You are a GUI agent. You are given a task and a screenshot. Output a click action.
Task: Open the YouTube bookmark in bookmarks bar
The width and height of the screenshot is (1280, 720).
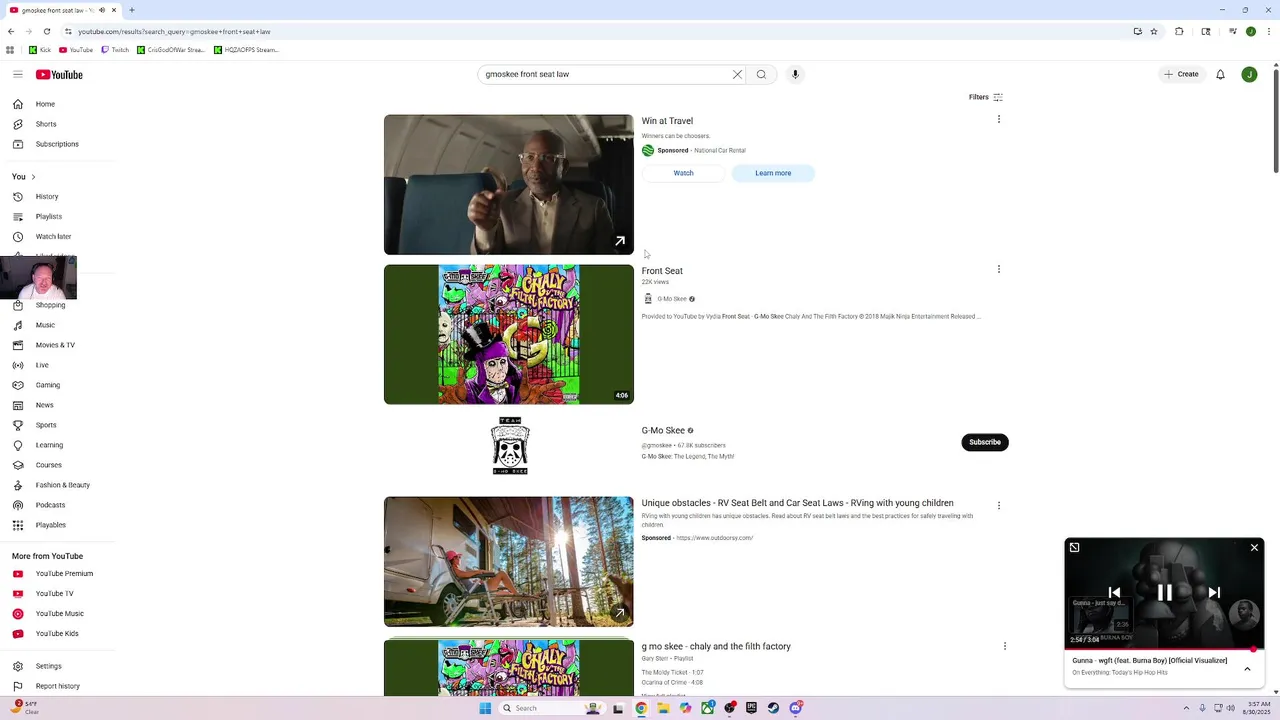coord(76,50)
